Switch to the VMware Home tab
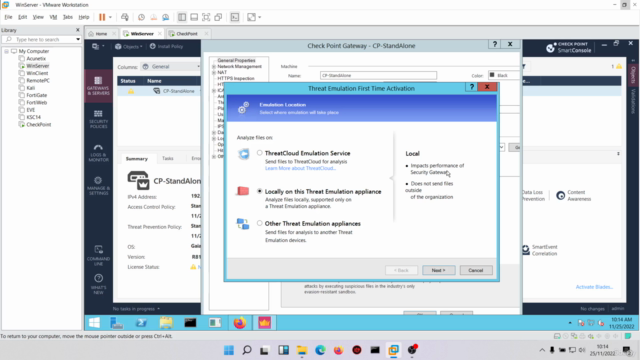640x360 pixels. [101, 34]
